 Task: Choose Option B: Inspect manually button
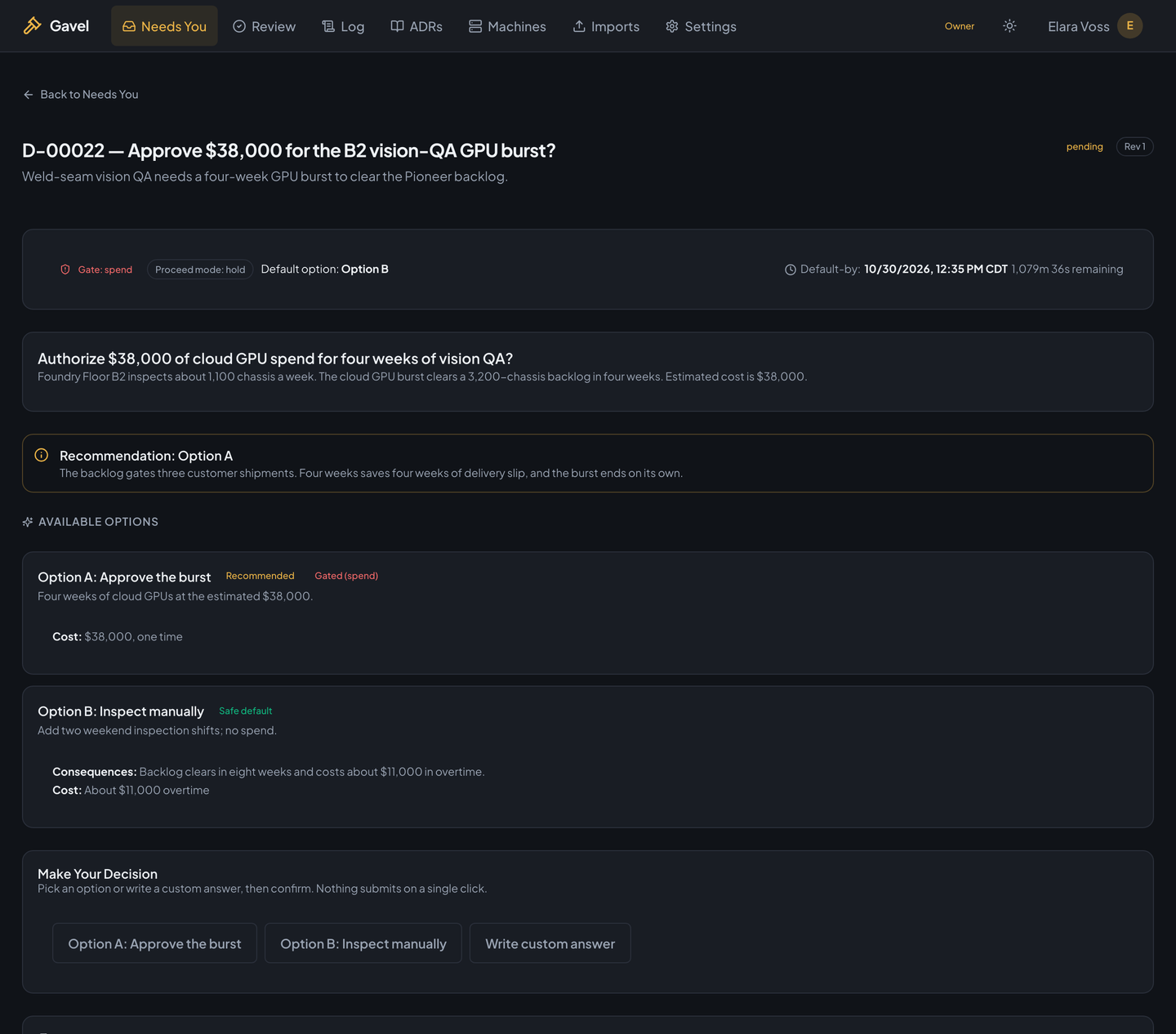tap(363, 943)
